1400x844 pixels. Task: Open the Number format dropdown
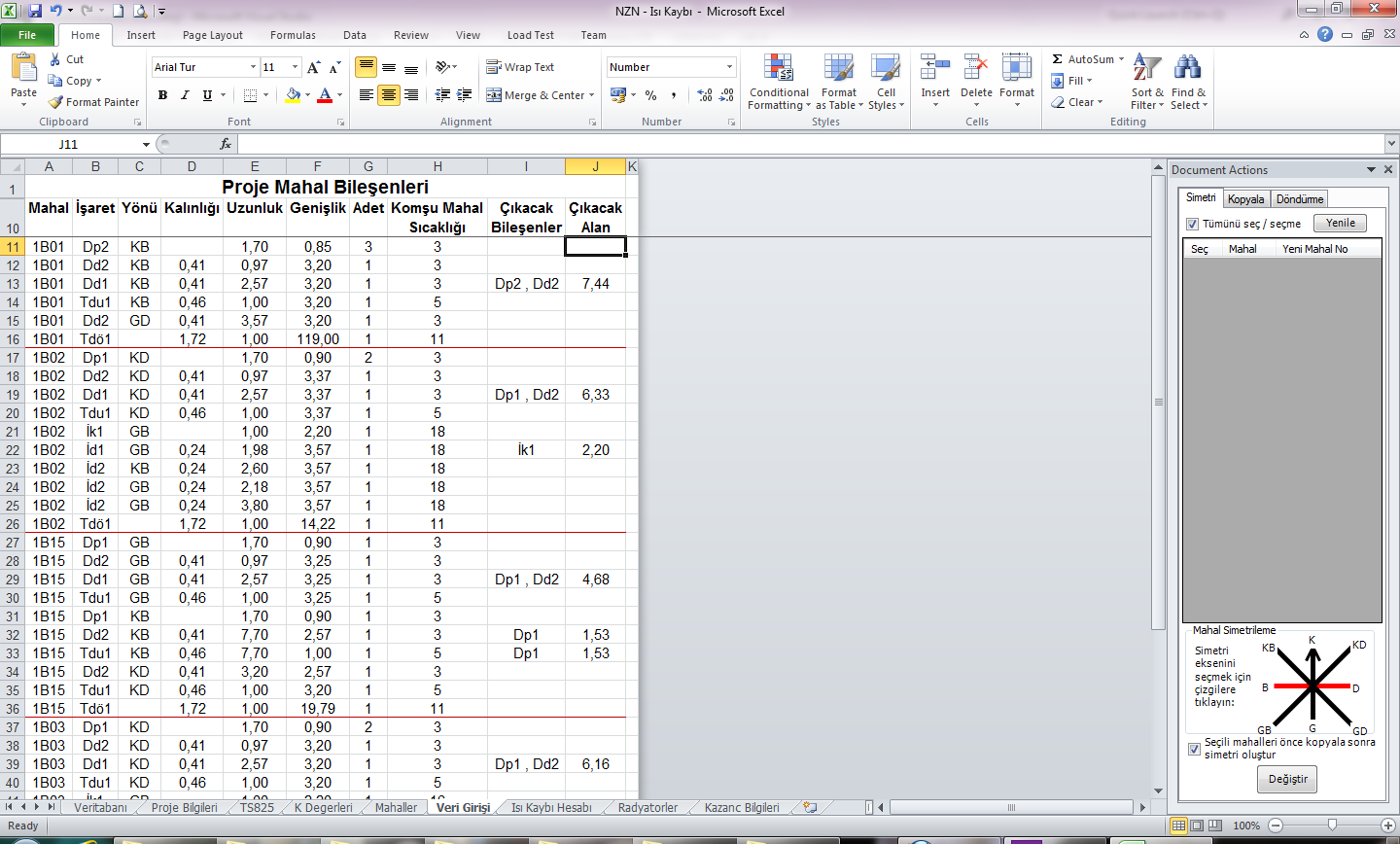click(729, 67)
